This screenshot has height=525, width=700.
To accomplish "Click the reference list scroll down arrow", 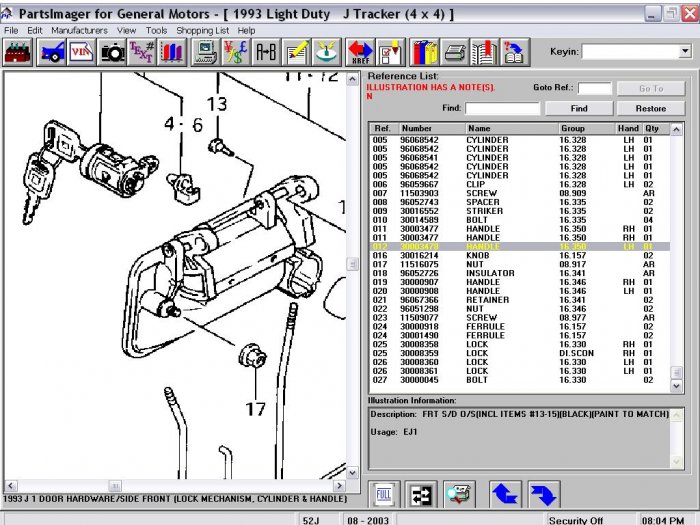I will (677, 386).
